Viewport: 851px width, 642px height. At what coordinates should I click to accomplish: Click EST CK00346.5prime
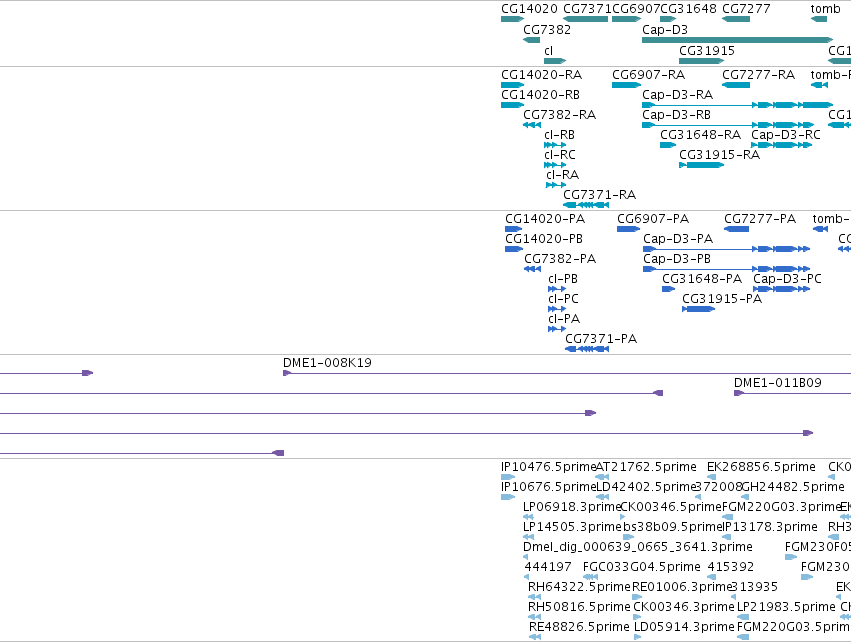click(623, 517)
